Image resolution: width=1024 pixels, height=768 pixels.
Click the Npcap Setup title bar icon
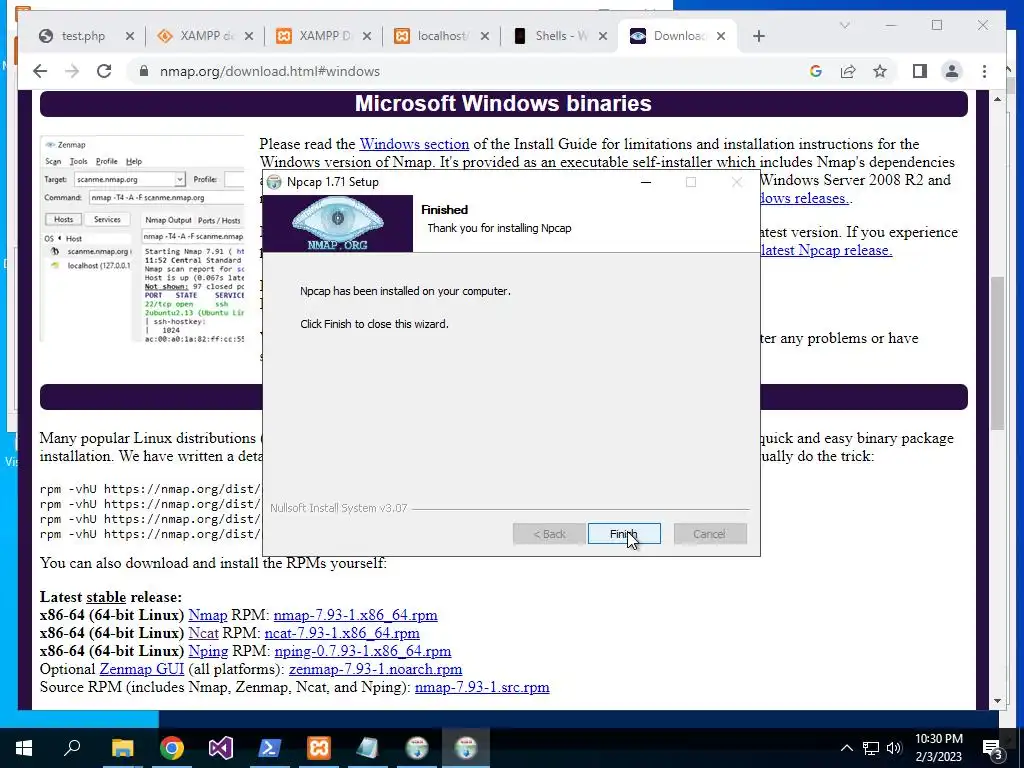coord(274,182)
